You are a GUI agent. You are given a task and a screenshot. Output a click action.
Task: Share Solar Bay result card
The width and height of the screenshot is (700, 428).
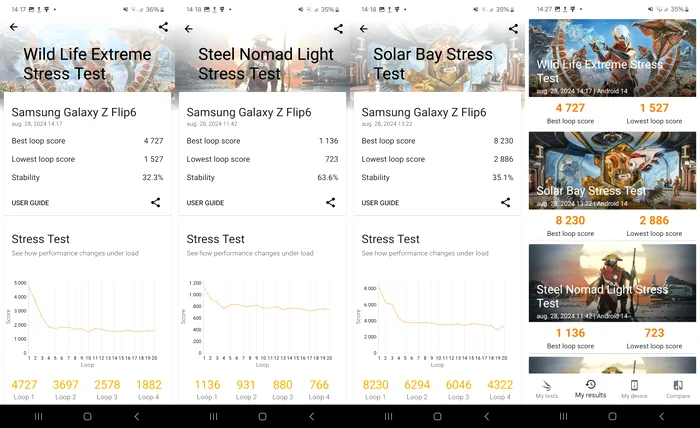[505, 203]
